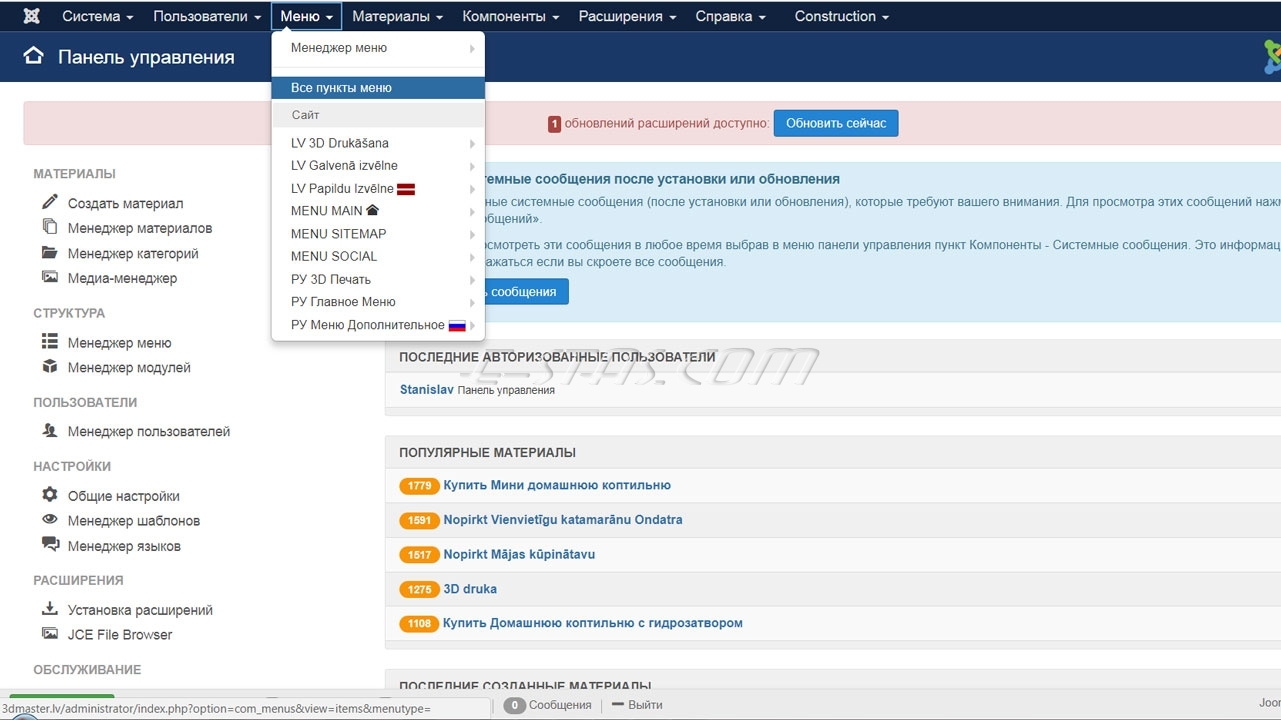Select Все пункты меню from dropdown
Image resolution: width=1281 pixels, height=720 pixels.
[378, 88]
